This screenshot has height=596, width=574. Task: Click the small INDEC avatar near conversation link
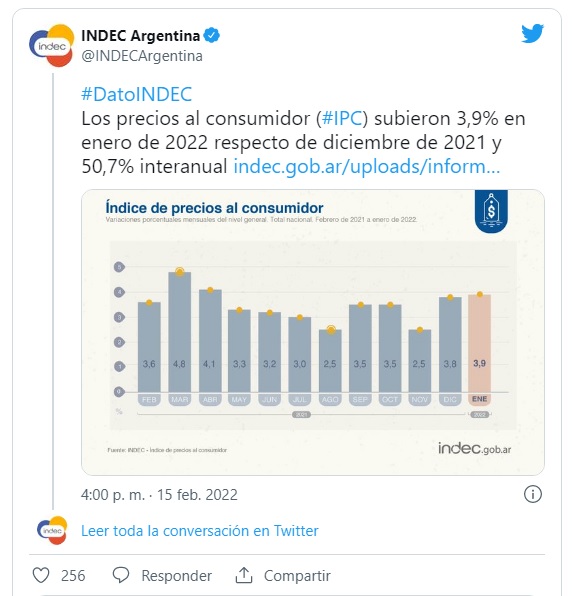click(52, 530)
